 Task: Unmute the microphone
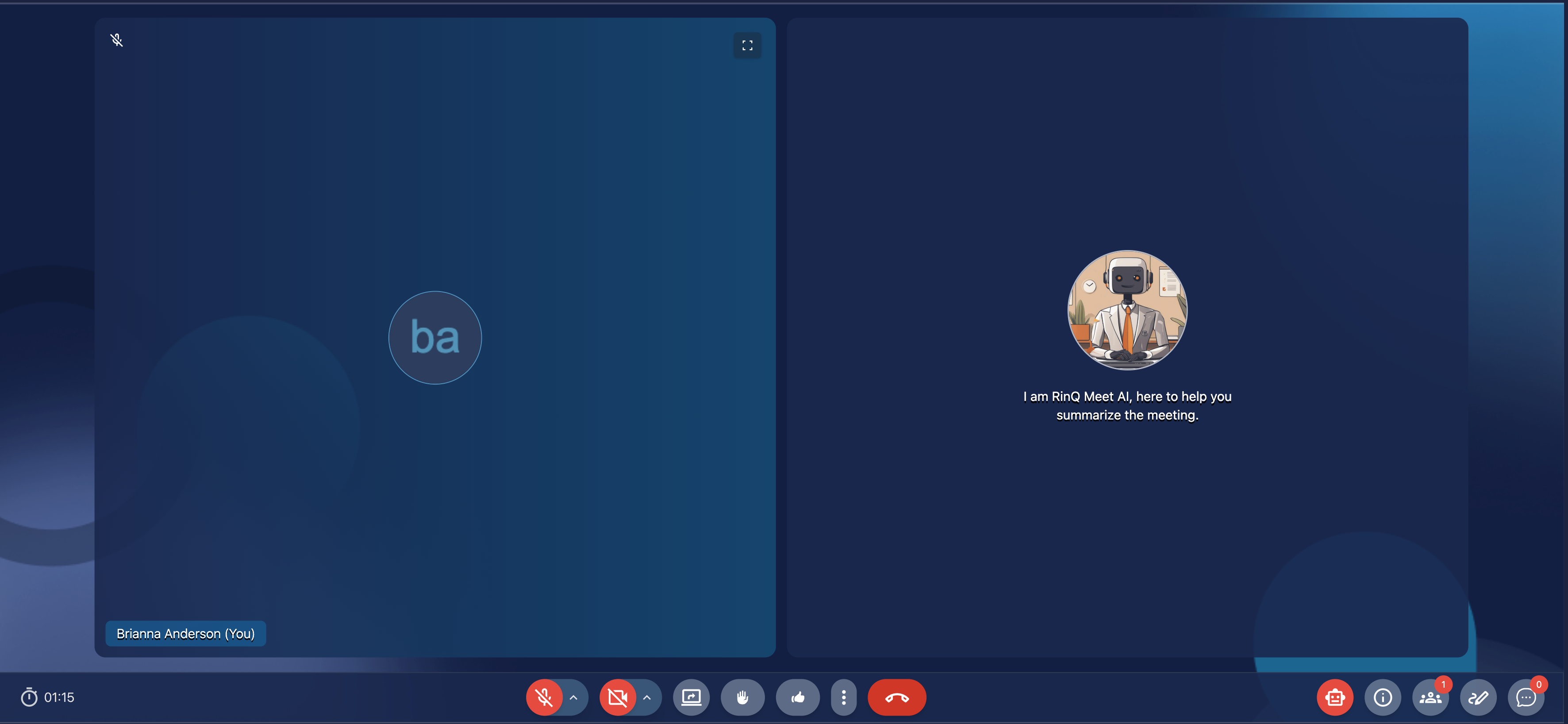pos(544,697)
